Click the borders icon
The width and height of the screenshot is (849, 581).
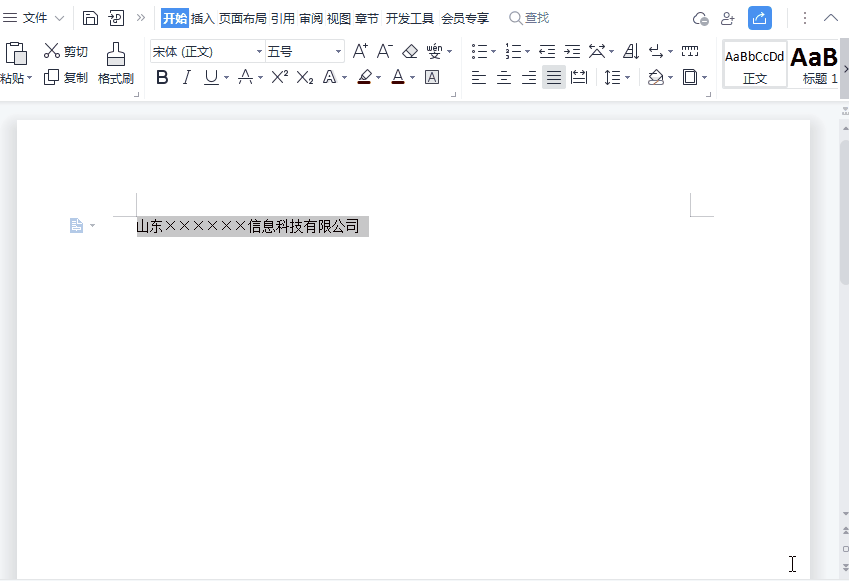[690, 77]
